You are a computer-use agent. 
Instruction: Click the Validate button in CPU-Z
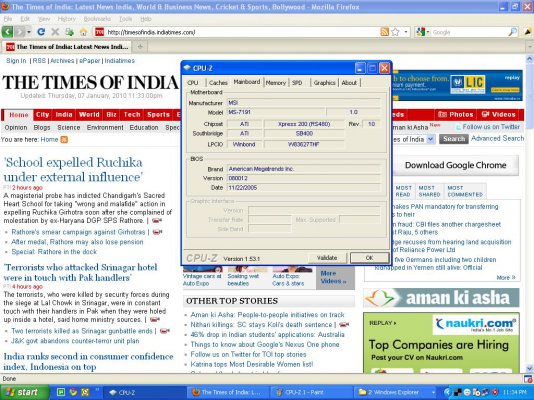(x=327, y=258)
